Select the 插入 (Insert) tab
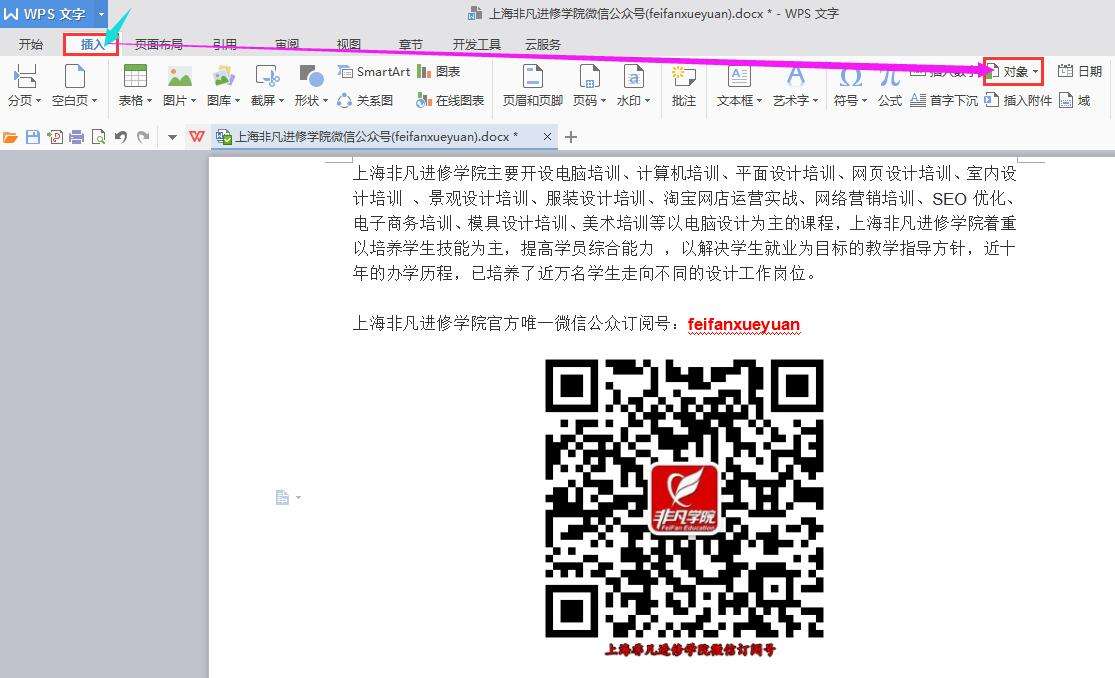1115x678 pixels. 91,44
